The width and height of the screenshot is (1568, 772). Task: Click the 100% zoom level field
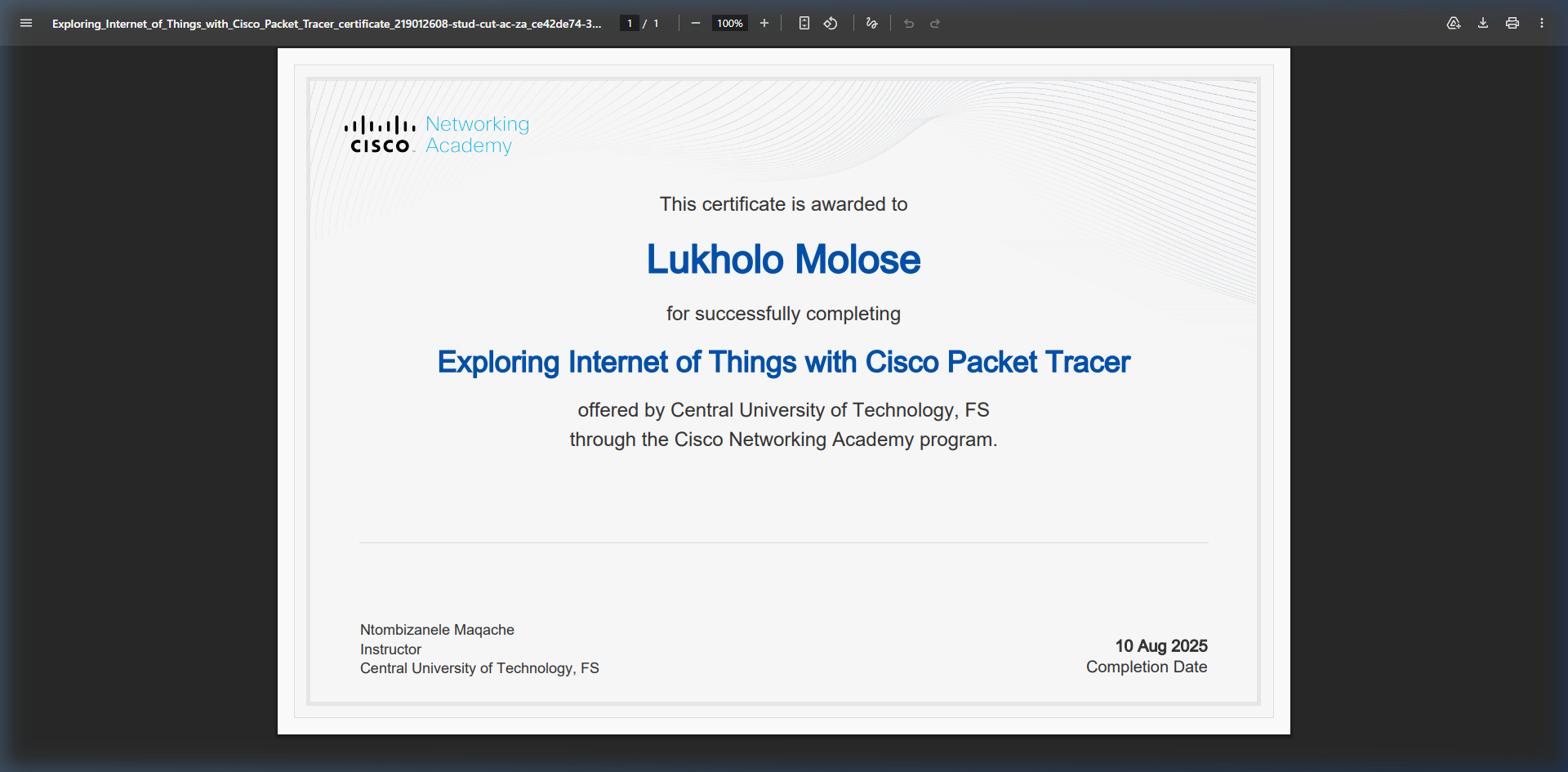[730, 23]
